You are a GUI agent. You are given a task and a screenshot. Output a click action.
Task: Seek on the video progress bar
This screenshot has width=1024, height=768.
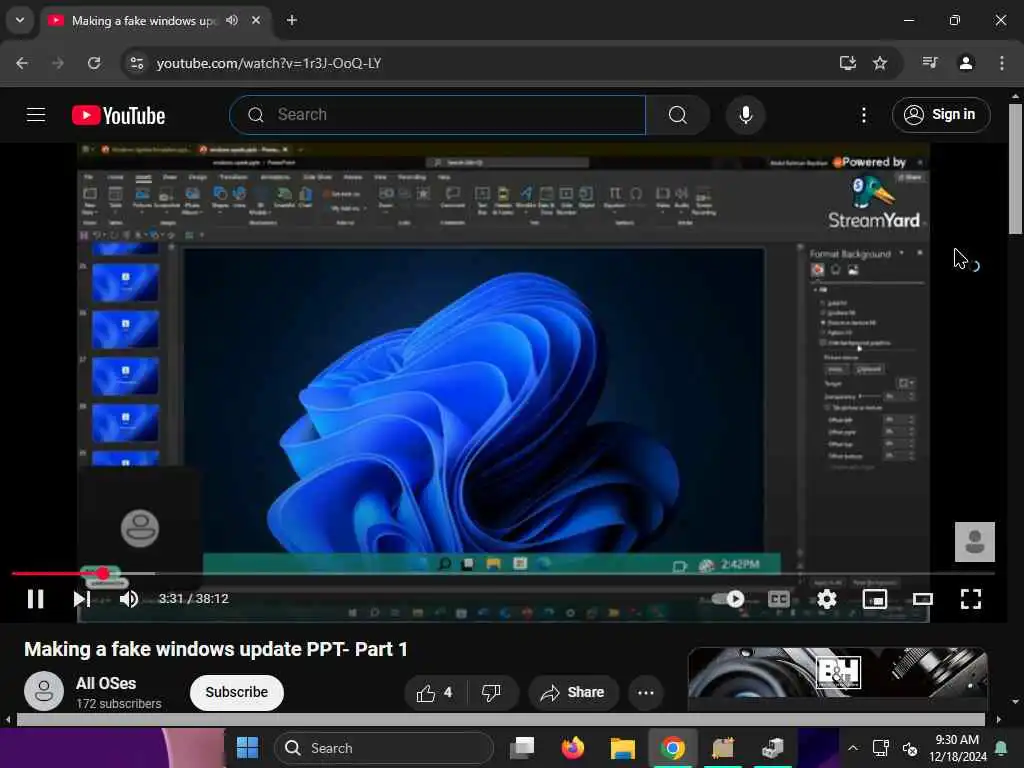503,573
